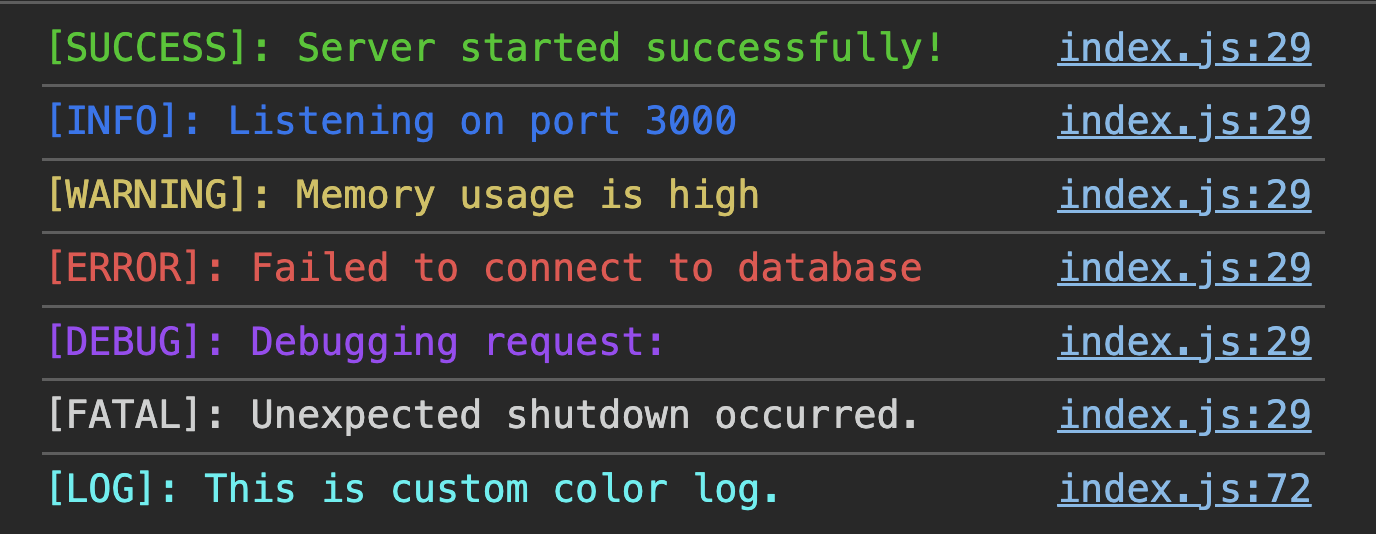Open index.js:29 link beside the SUCCESS log
1376x534 pixels.
click(1184, 48)
